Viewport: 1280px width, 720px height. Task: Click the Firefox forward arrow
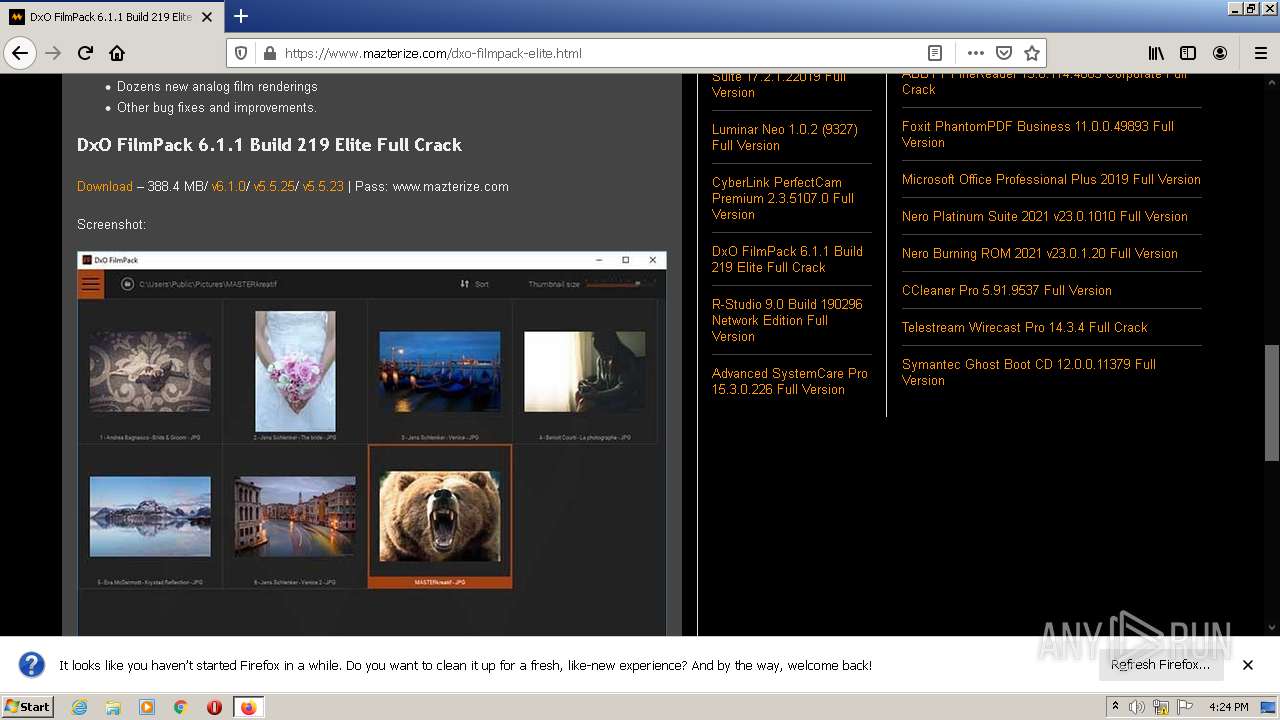click(54, 53)
